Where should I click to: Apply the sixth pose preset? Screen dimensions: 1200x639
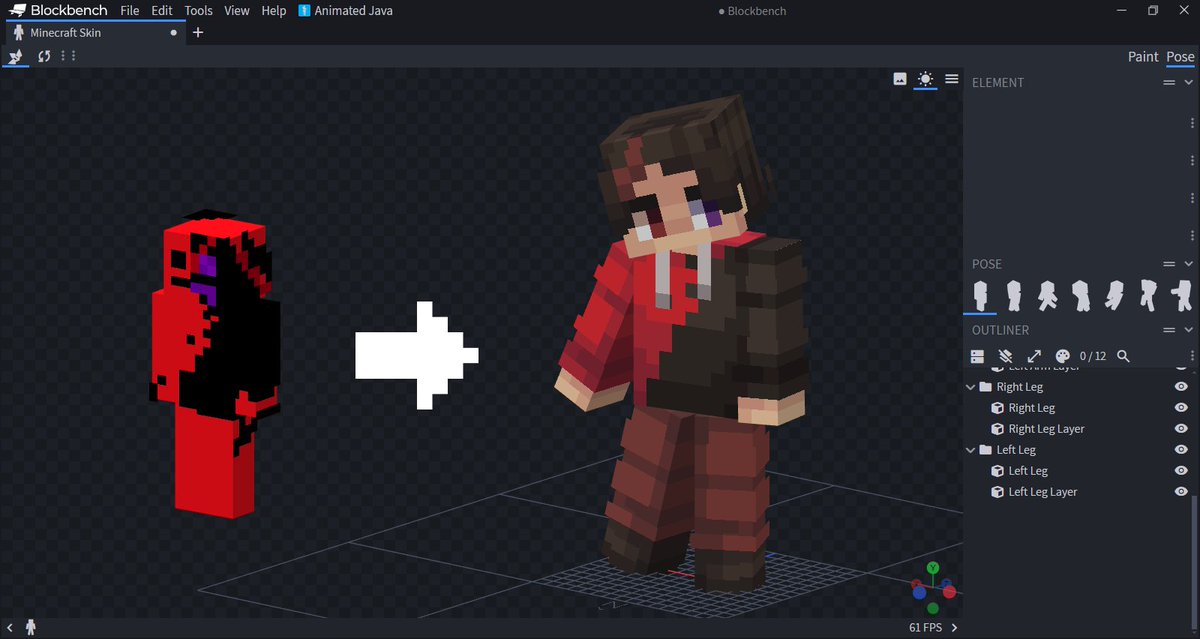[1147, 295]
